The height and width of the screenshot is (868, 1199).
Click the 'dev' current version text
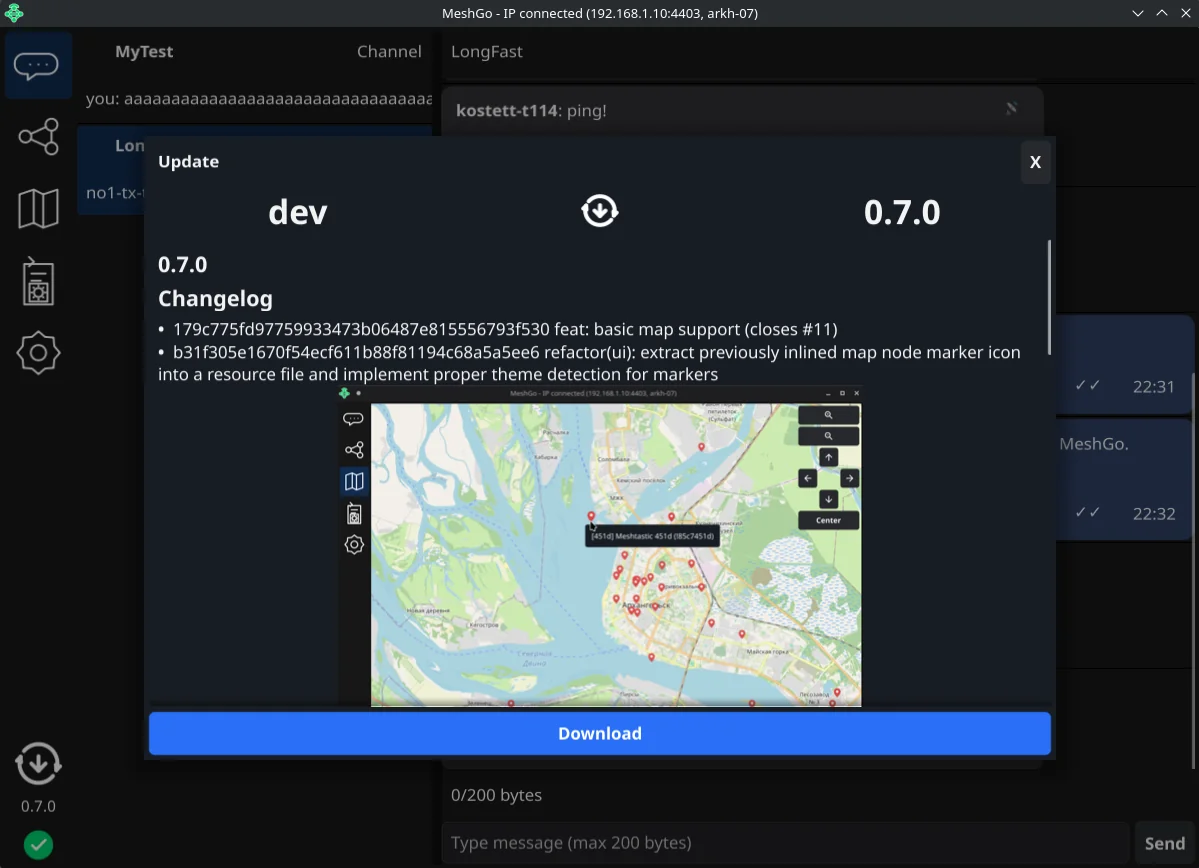click(x=297, y=213)
